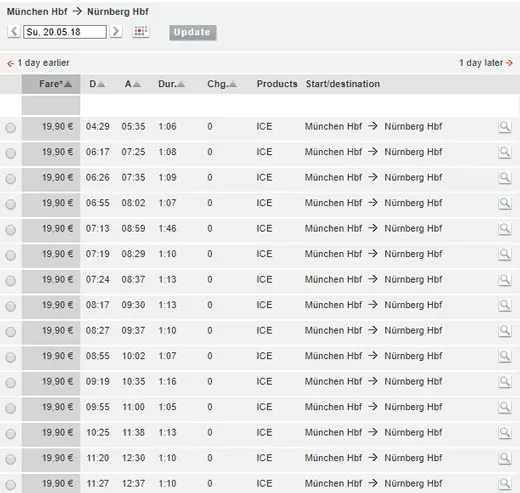Follow the '1 day later' link
This screenshot has width=520, height=493.
tap(486, 63)
